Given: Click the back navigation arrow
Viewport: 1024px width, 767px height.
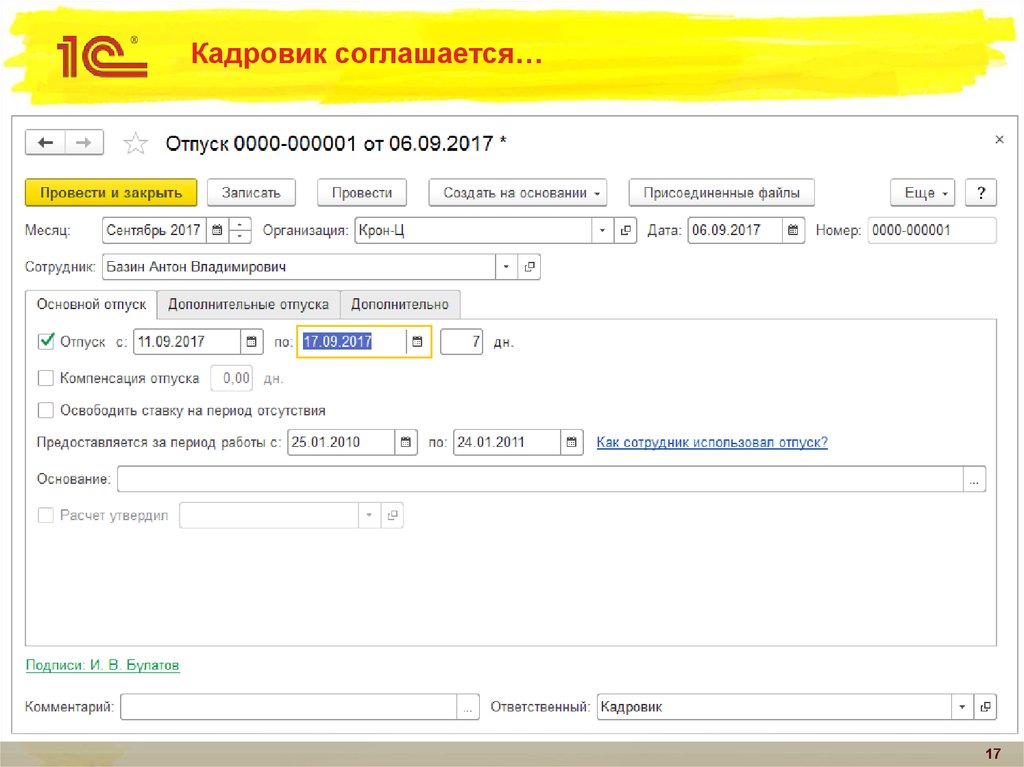Looking at the screenshot, I should [45, 142].
